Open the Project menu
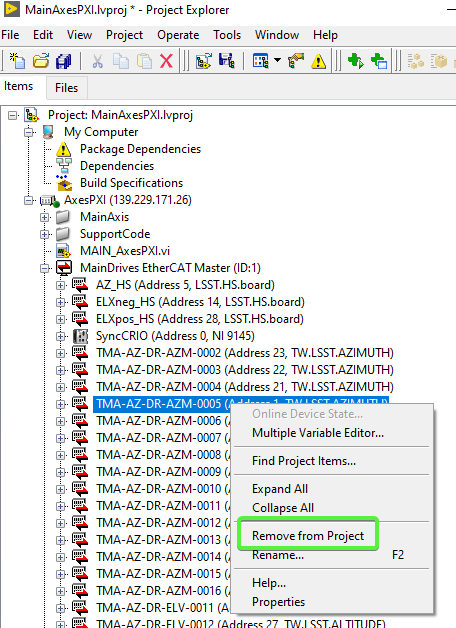The height and width of the screenshot is (628, 456). pyautogui.click(x=124, y=35)
